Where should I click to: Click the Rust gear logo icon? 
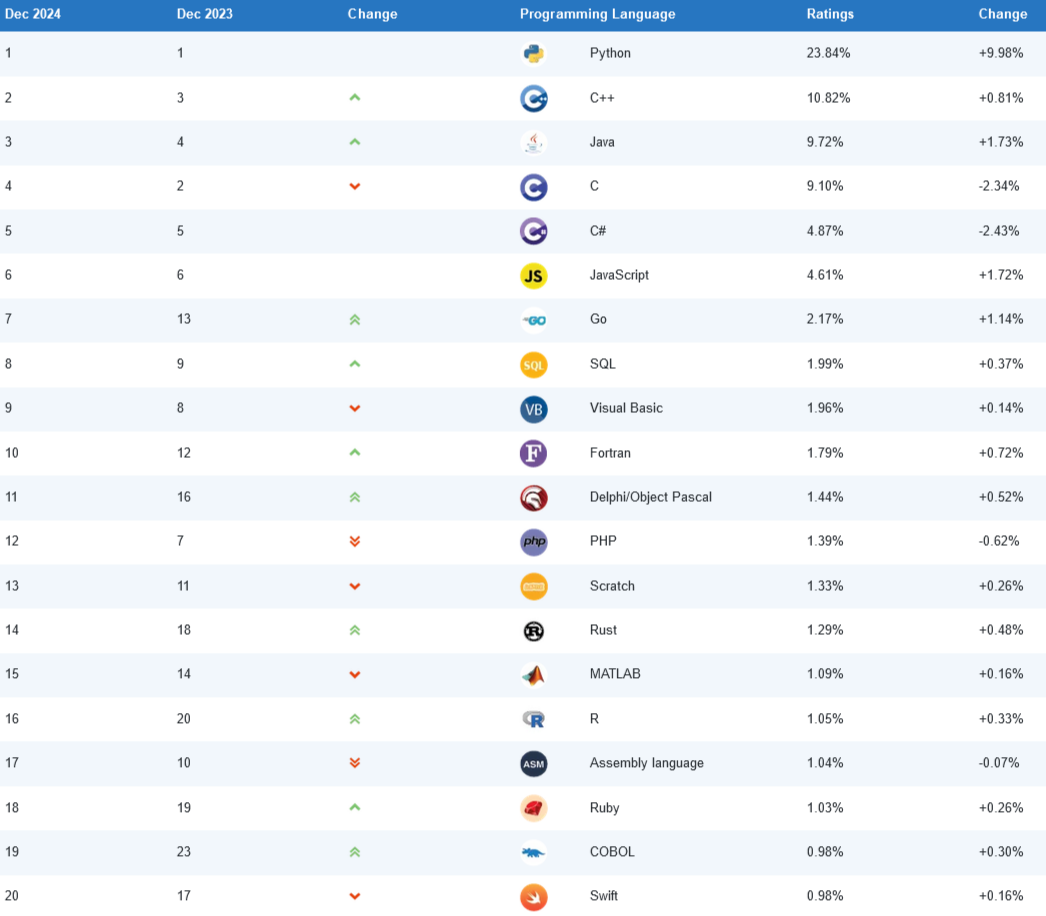pyautogui.click(x=534, y=630)
